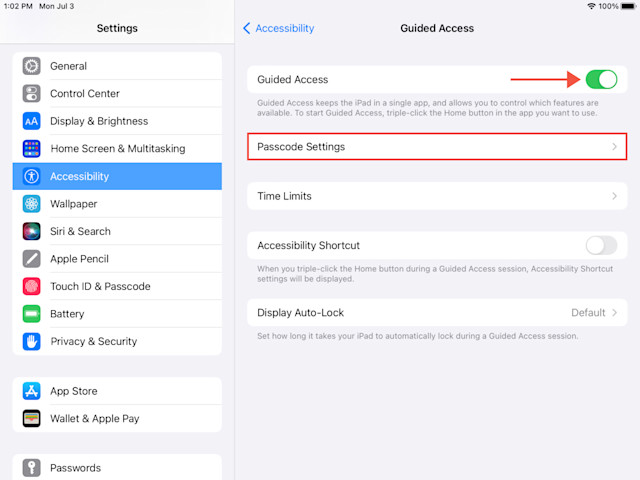Expand Passcode Settings chevron
This screenshot has width=640, height=480.
614,147
